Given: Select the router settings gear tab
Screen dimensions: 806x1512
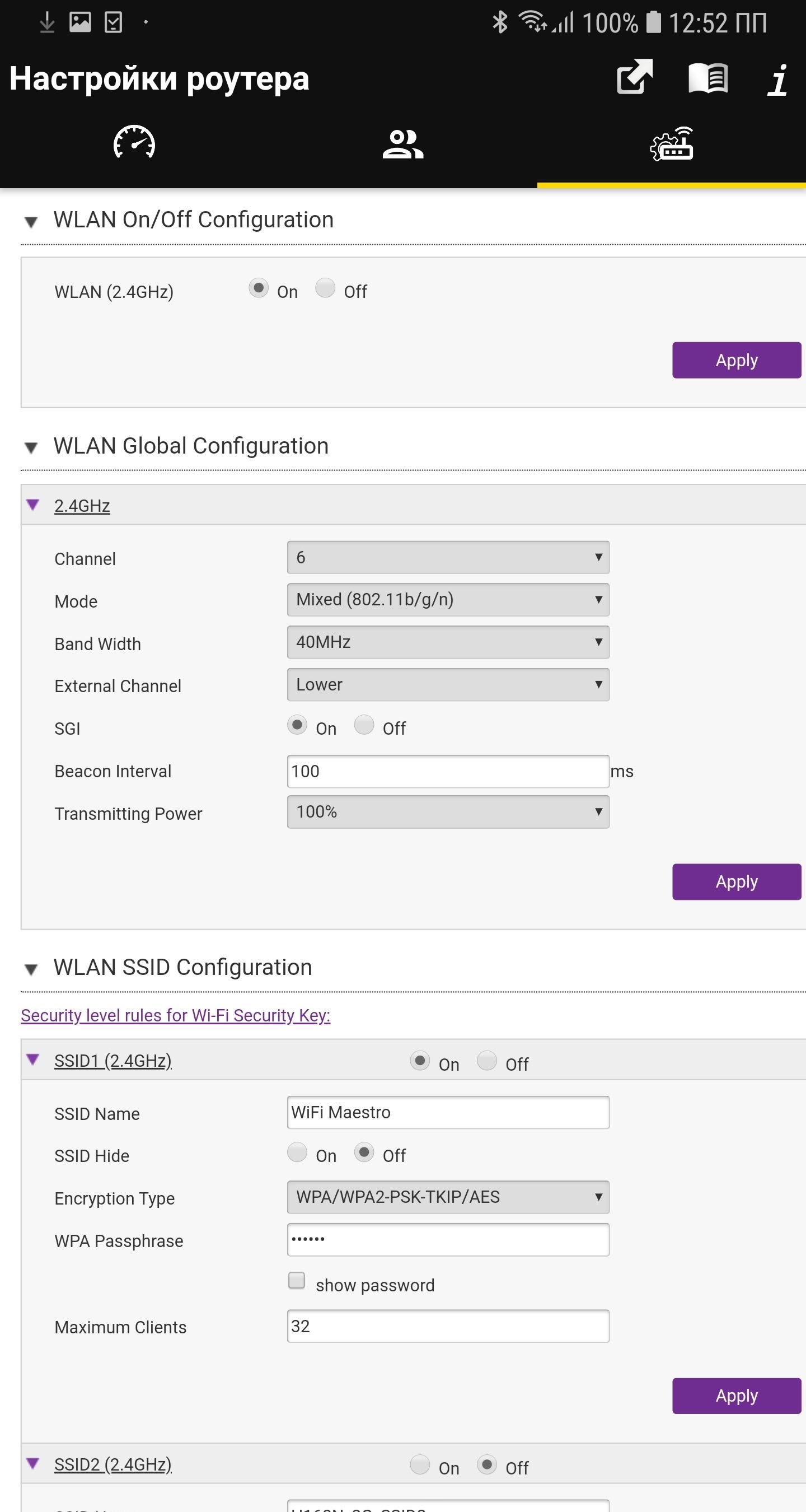Looking at the screenshot, I should (x=671, y=144).
